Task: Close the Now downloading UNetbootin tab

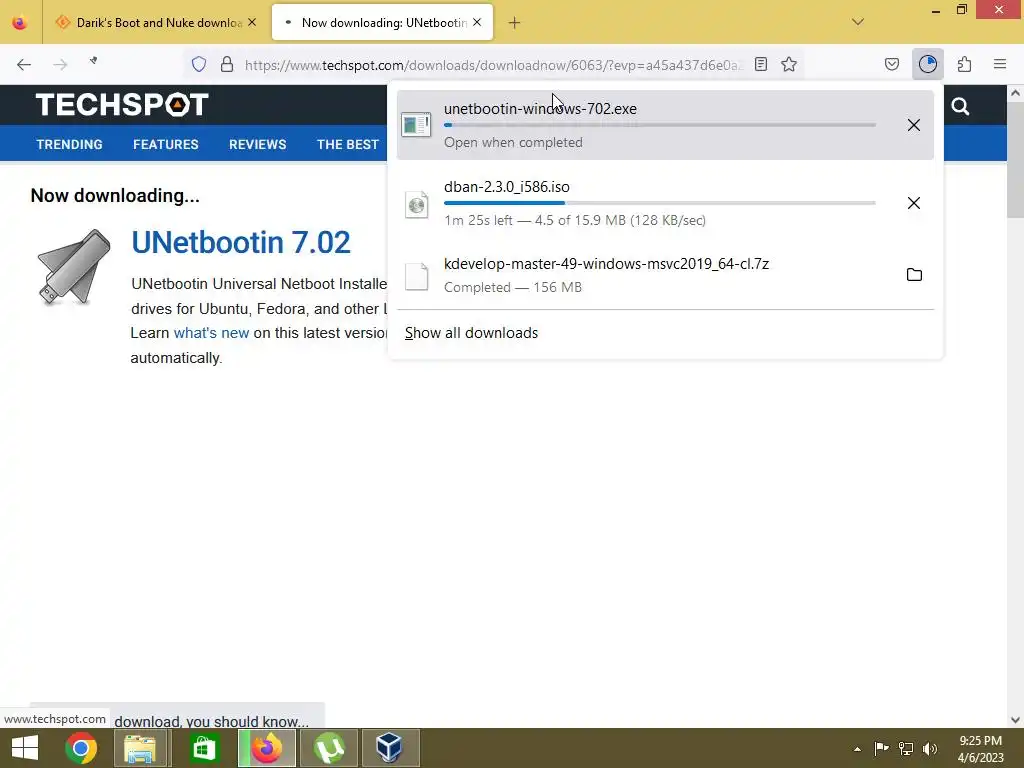Action: pyautogui.click(x=477, y=22)
